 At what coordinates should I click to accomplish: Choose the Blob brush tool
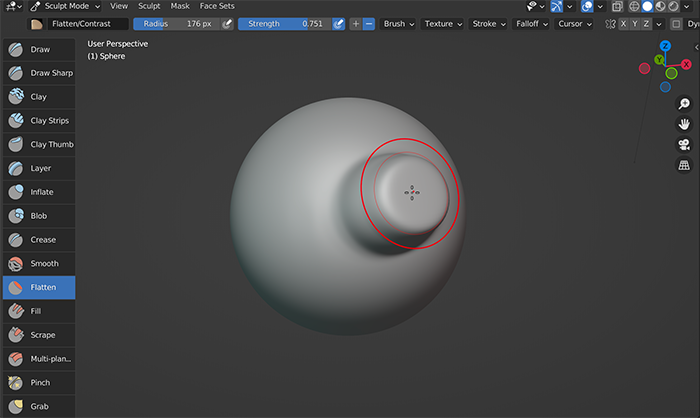39,216
